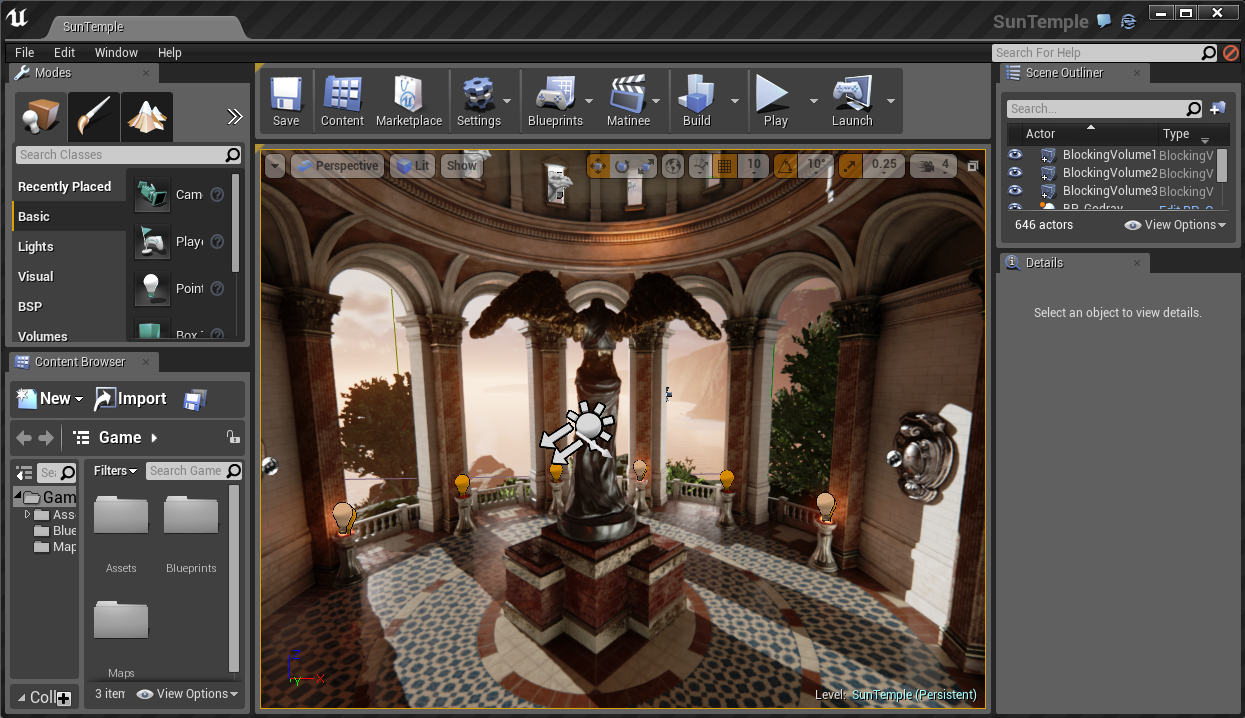The height and width of the screenshot is (718, 1245).
Task: Expand the Build options dropdown arrow
Action: point(735,101)
